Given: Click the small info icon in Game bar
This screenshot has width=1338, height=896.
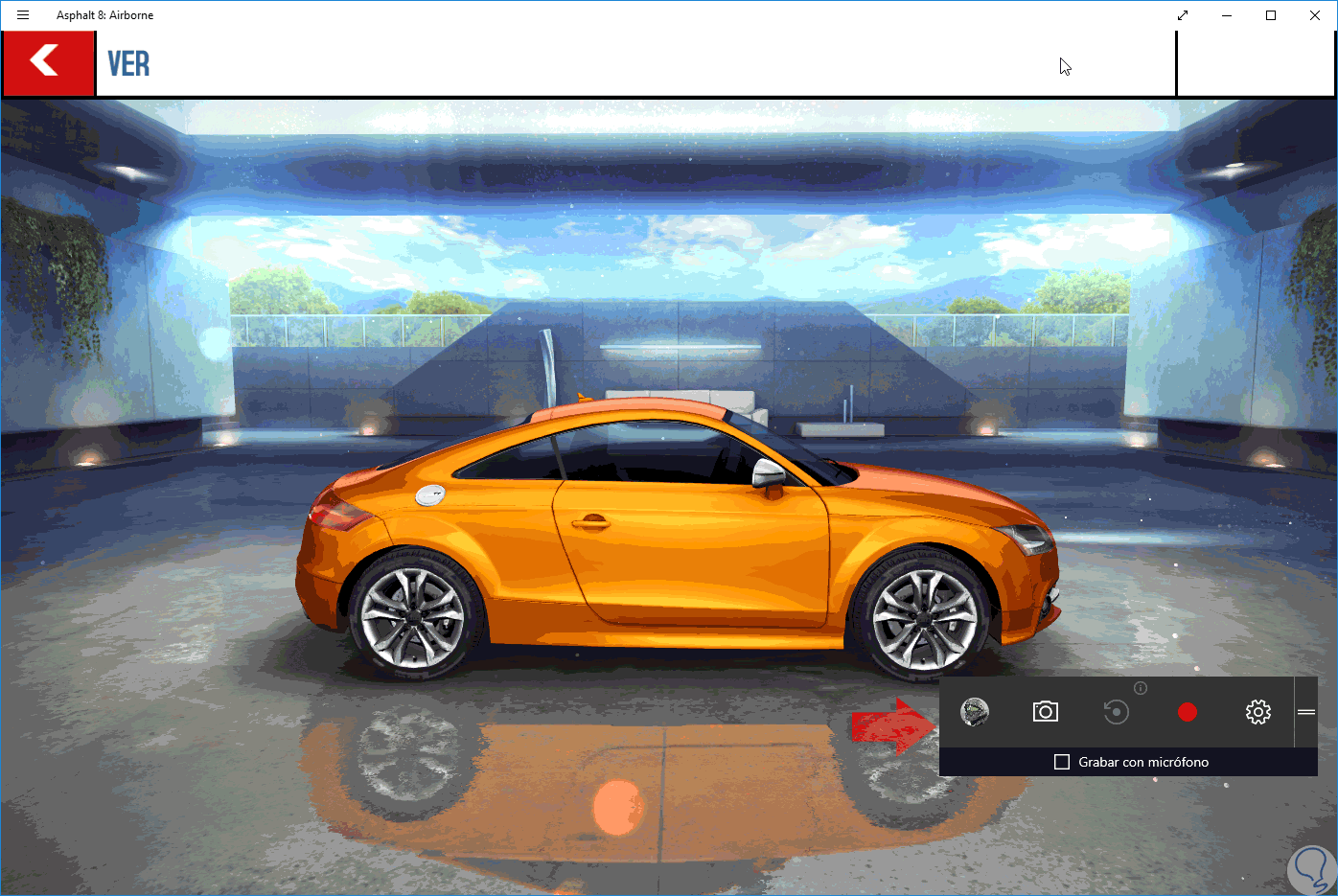Looking at the screenshot, I should pyautogui.click(x=1141, y=688).
